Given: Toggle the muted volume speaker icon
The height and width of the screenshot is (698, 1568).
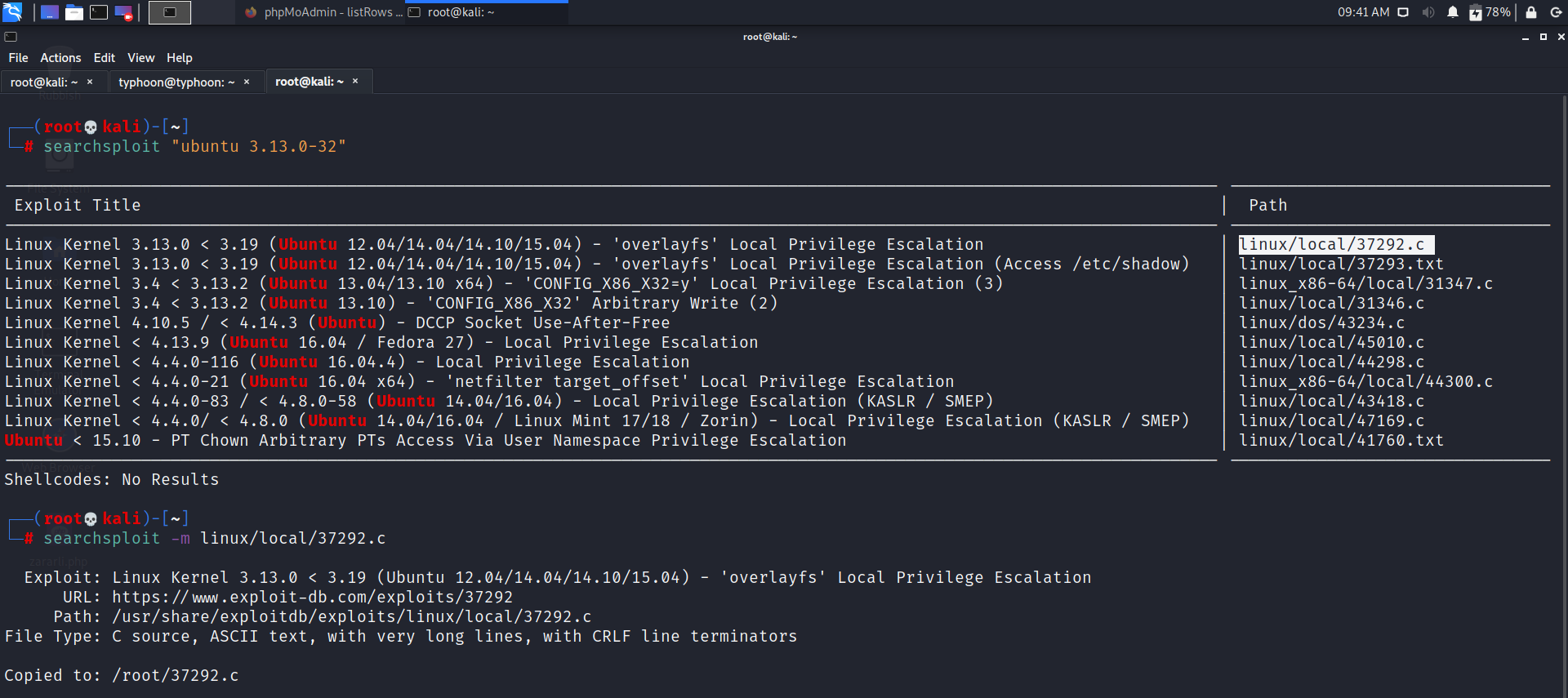Looking at the screenshot, I should (1428, 12).
